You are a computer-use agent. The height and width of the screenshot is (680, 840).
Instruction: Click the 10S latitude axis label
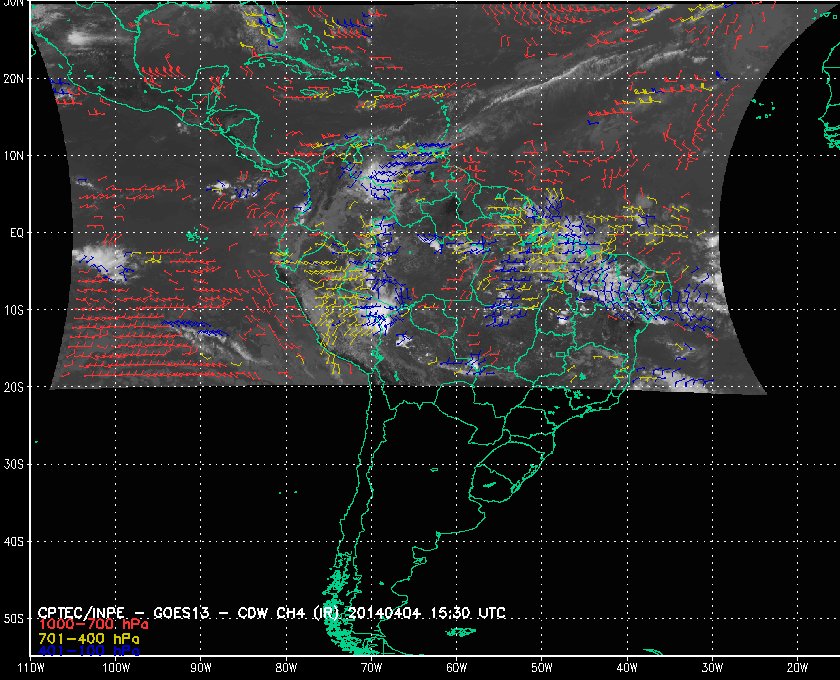coord(14,310)
